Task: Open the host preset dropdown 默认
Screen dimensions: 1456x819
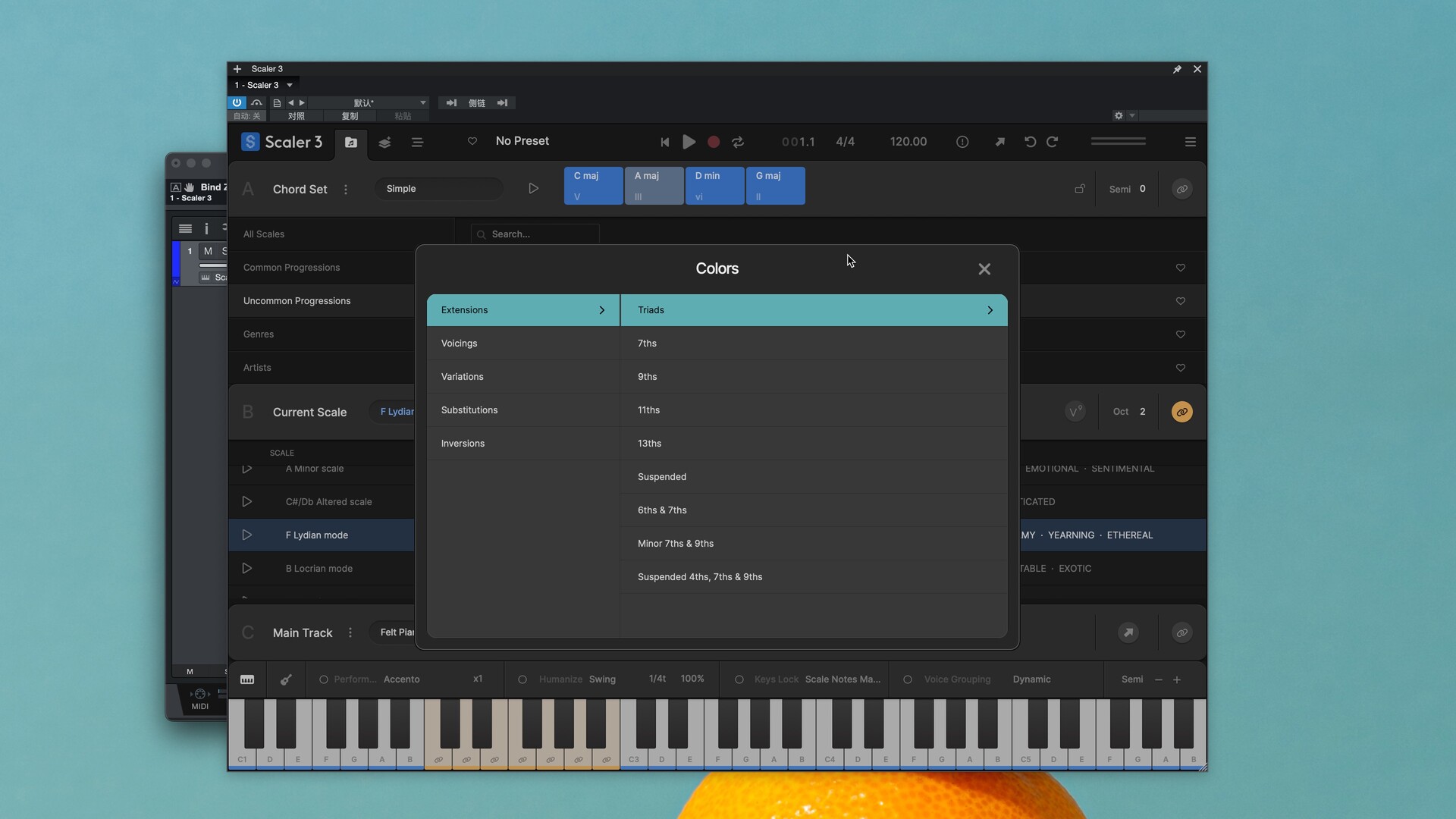Action: click(369, 102)
